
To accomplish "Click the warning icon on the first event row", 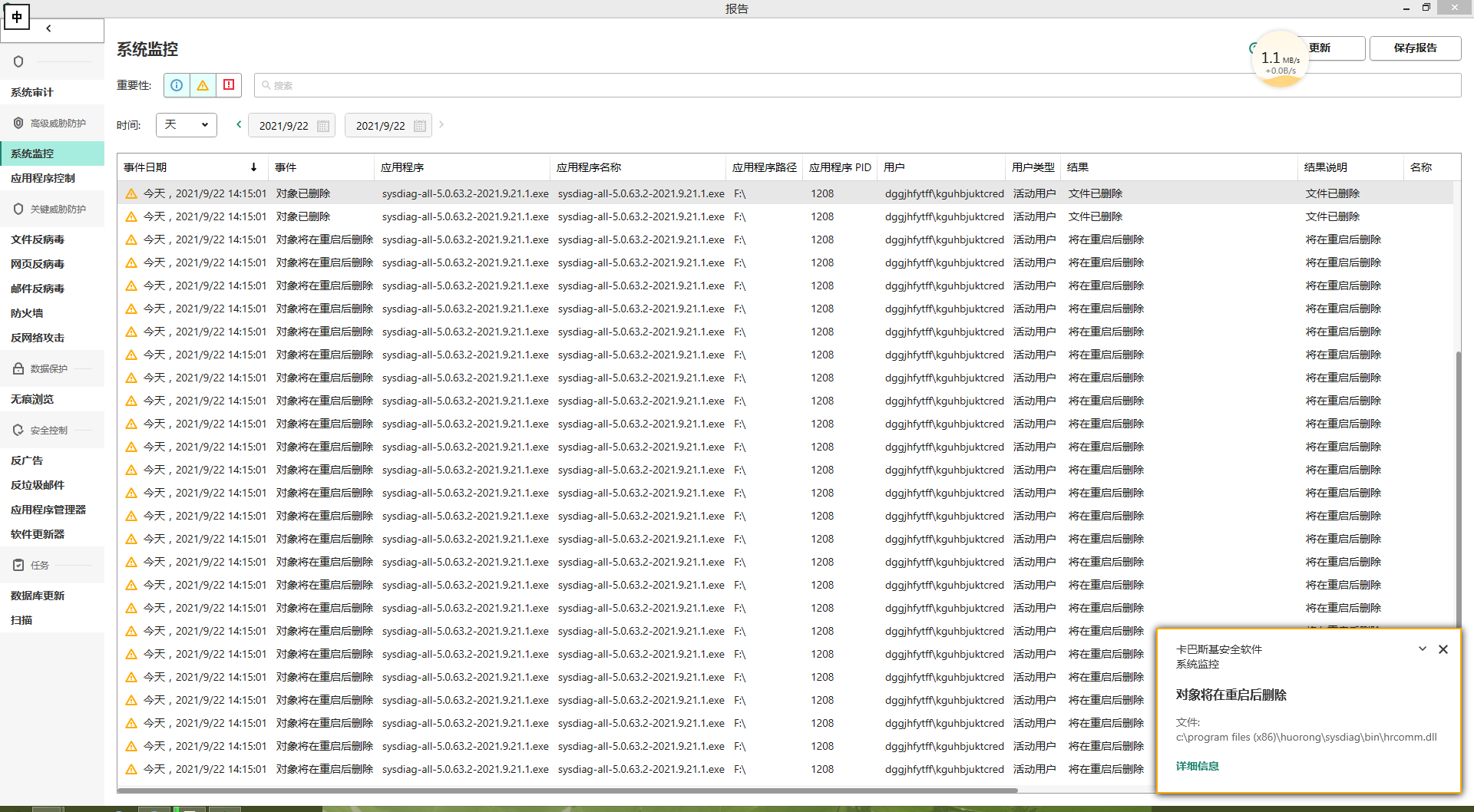I will click(131, 194).
